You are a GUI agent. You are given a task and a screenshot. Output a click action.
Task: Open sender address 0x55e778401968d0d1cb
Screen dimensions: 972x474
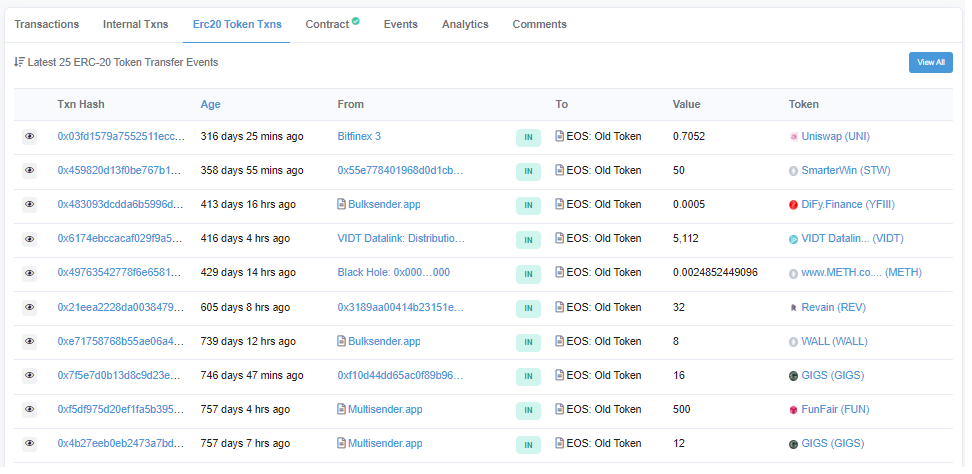400,170
